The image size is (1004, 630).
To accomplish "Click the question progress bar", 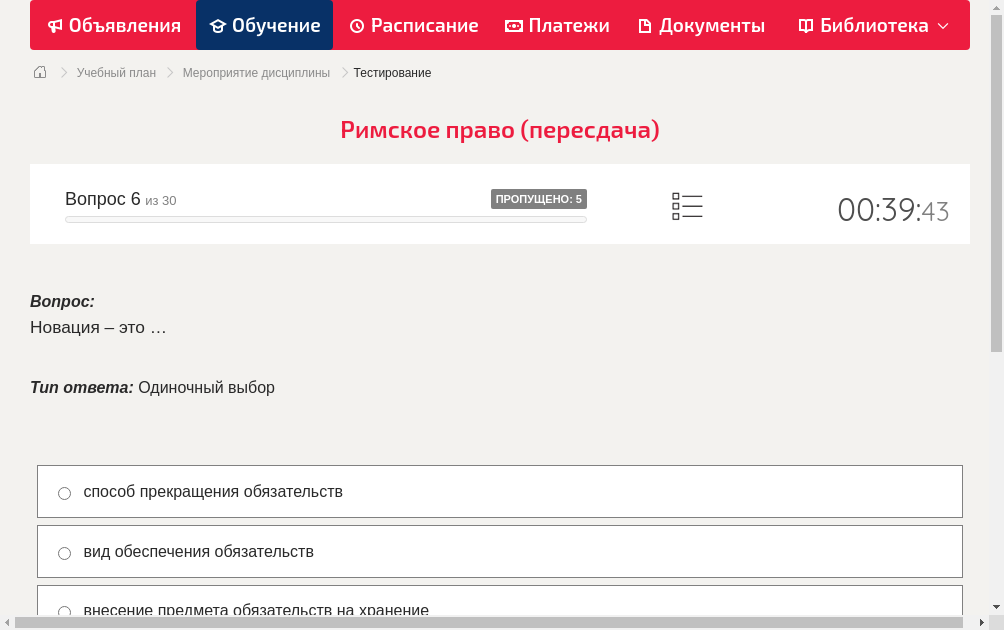I will point(325,219).
